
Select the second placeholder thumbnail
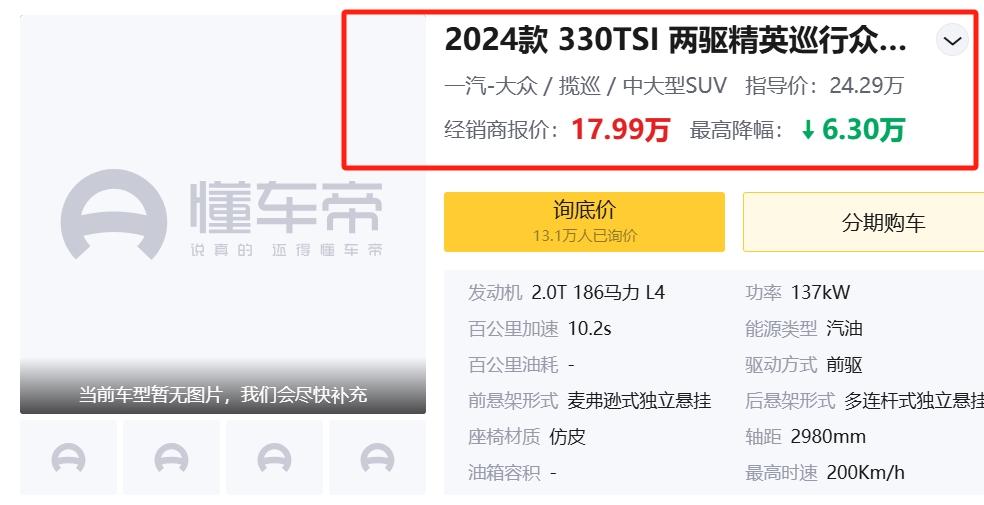click(171, 457)
